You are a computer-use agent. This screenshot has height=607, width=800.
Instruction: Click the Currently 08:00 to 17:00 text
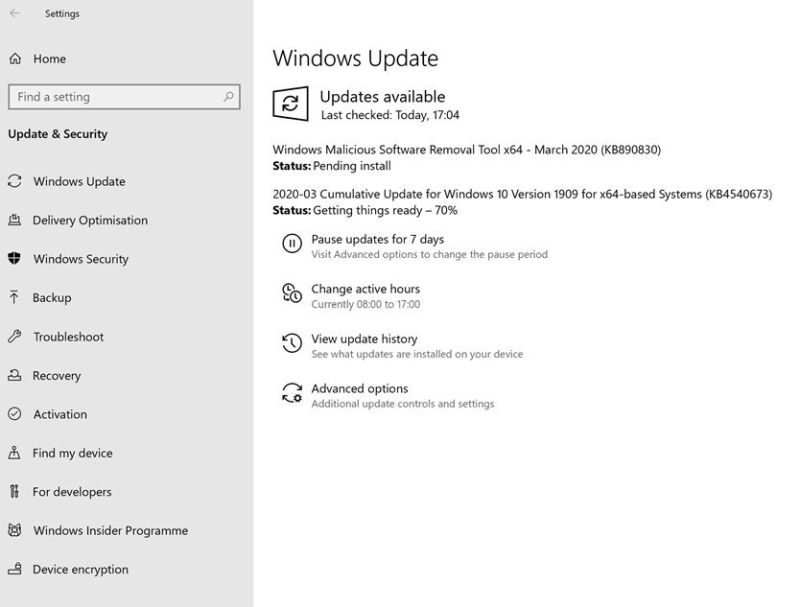[365, 304]
